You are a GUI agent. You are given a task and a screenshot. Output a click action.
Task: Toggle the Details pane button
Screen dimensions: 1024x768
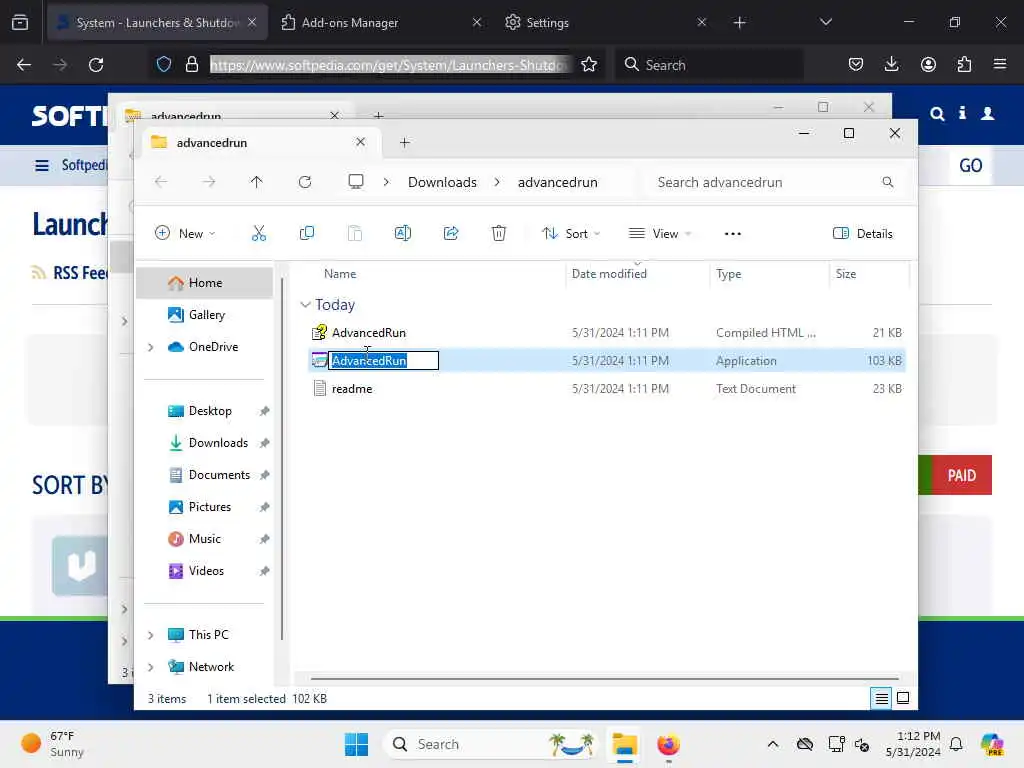tap(863, 233)
